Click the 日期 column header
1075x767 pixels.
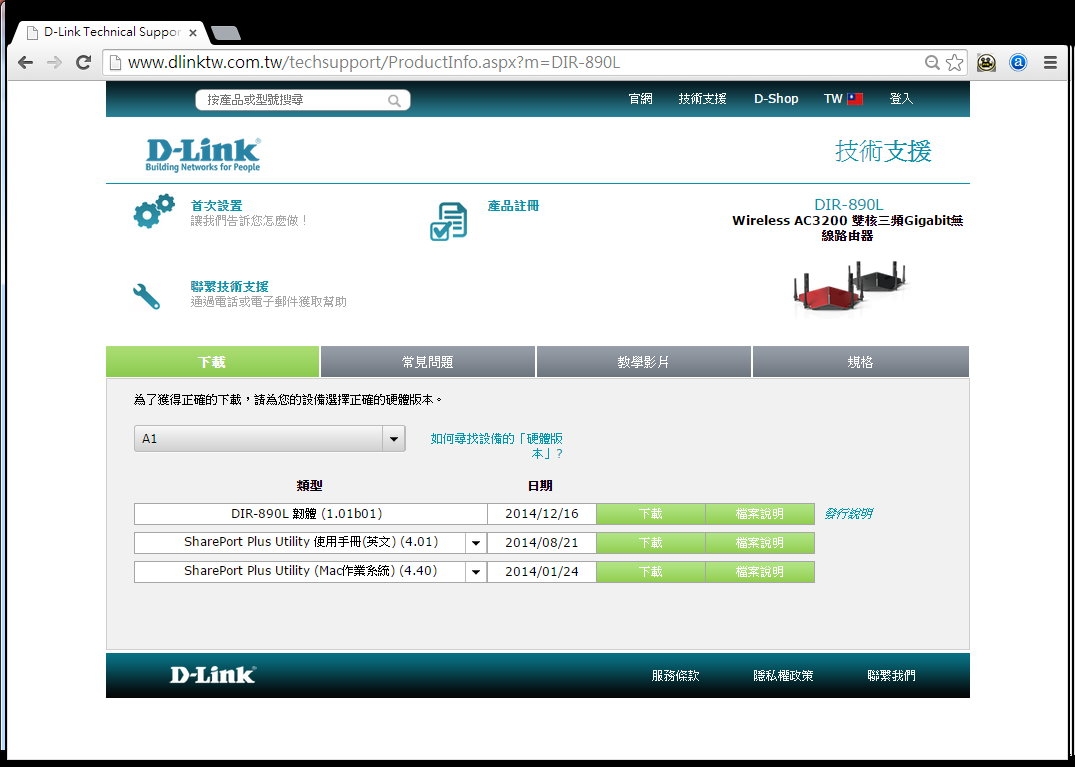(x=540, y=485)
